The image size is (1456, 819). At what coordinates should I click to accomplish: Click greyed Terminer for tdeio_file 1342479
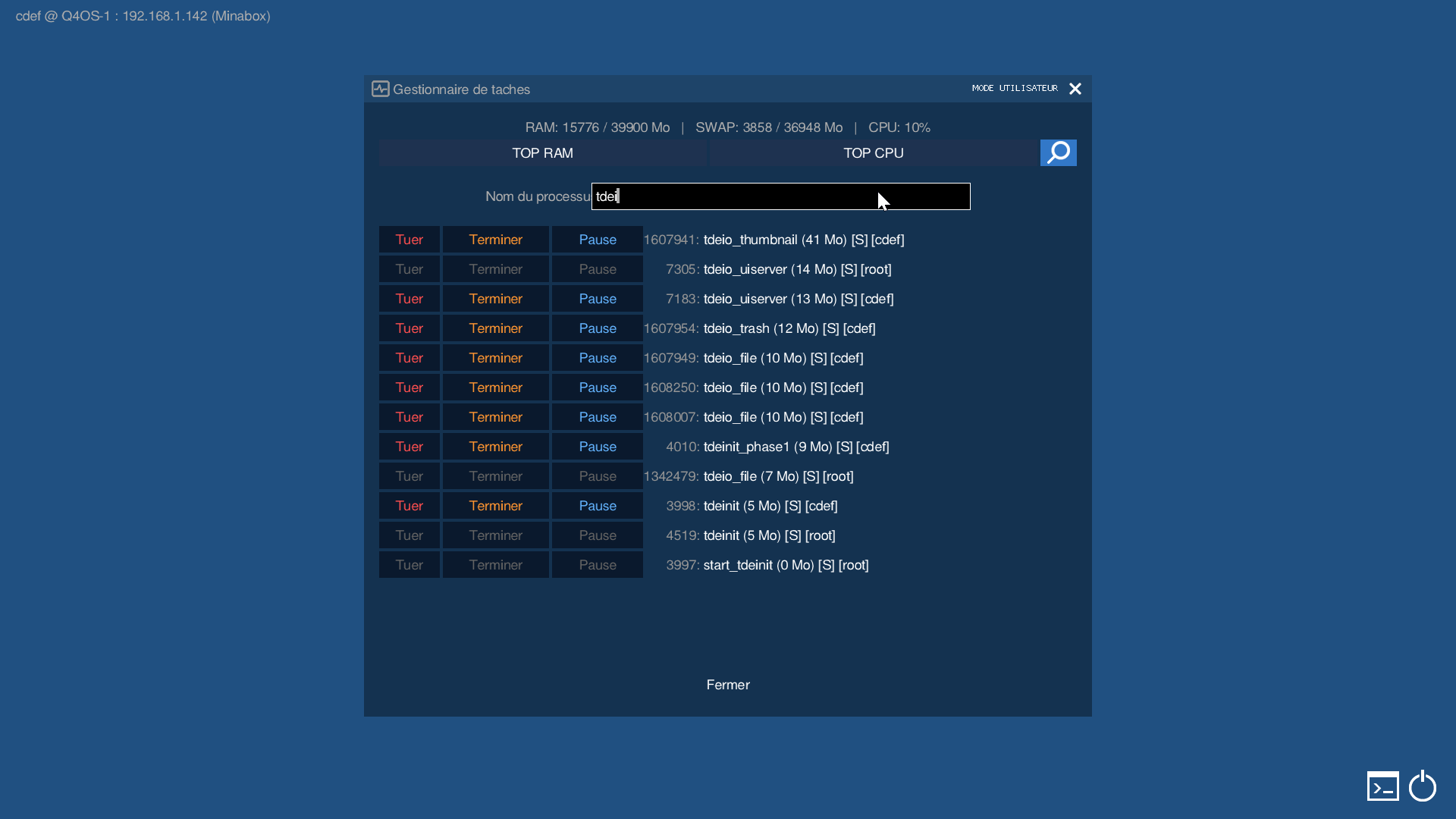tap(496, 476)
